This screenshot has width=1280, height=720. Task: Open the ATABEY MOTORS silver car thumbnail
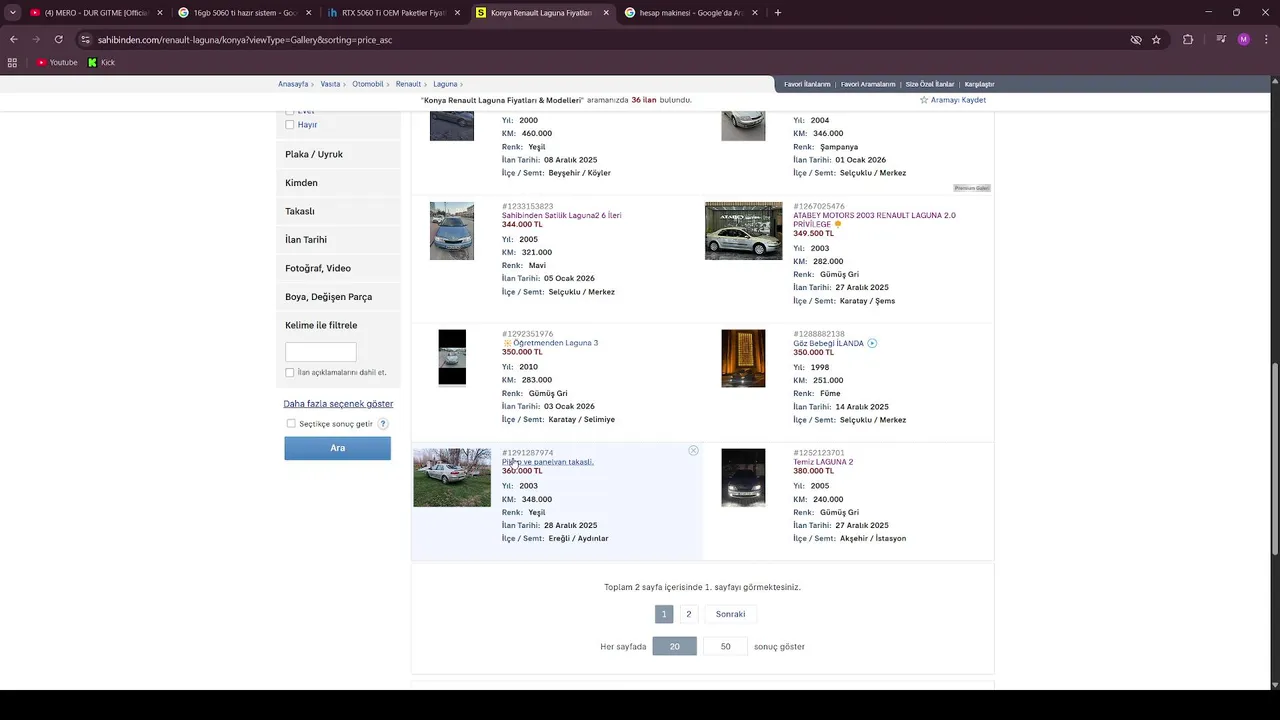coord(743,231)
